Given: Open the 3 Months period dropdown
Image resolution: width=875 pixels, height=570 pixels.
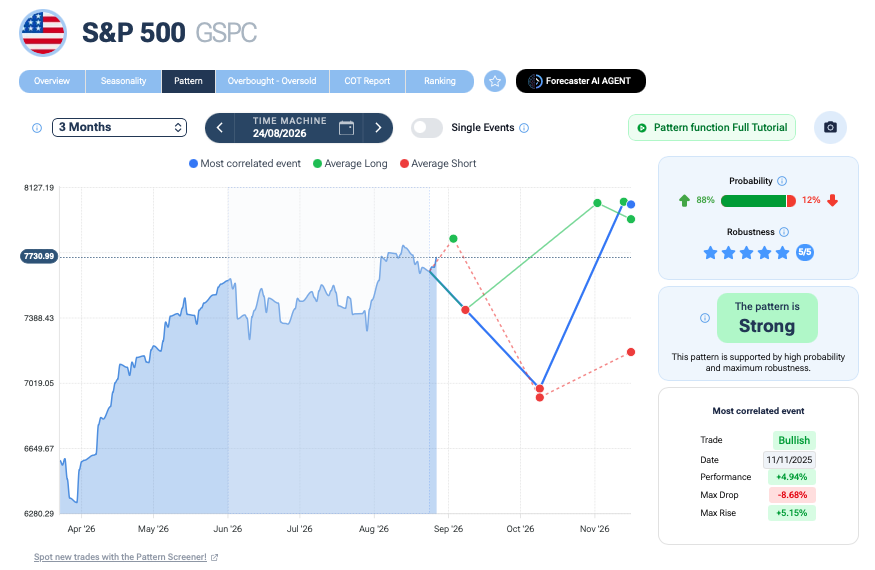Looking at the screenshot, I should [119, 127].
